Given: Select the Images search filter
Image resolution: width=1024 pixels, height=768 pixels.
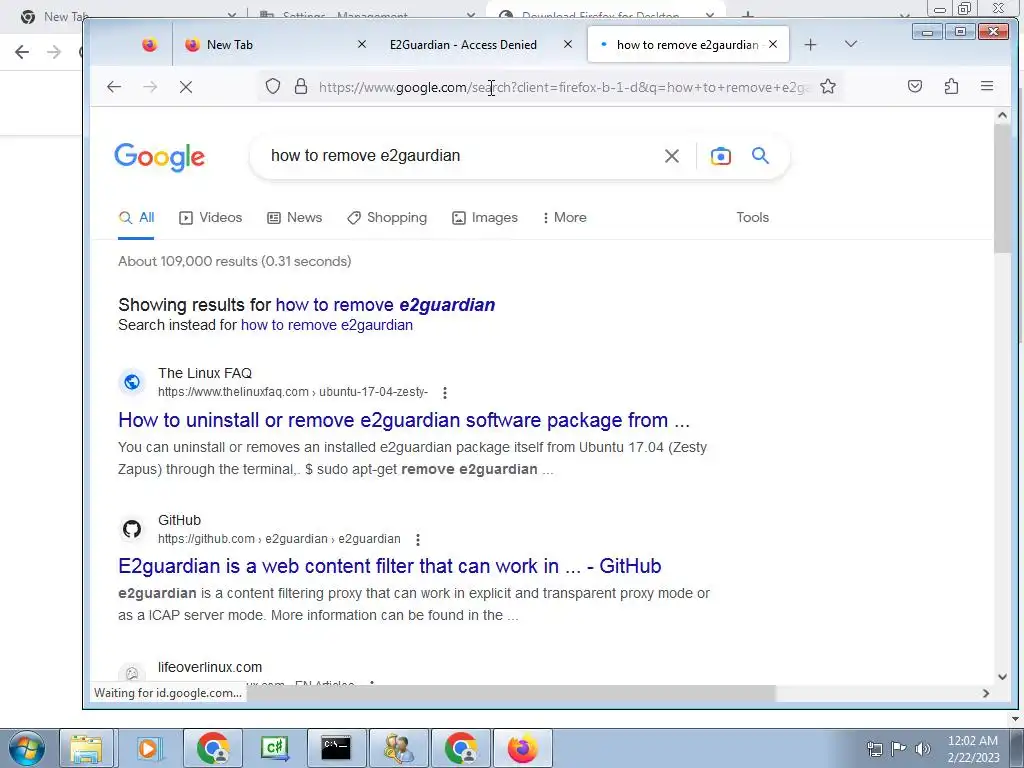Looking at the screenshot, I should (485, 217).
